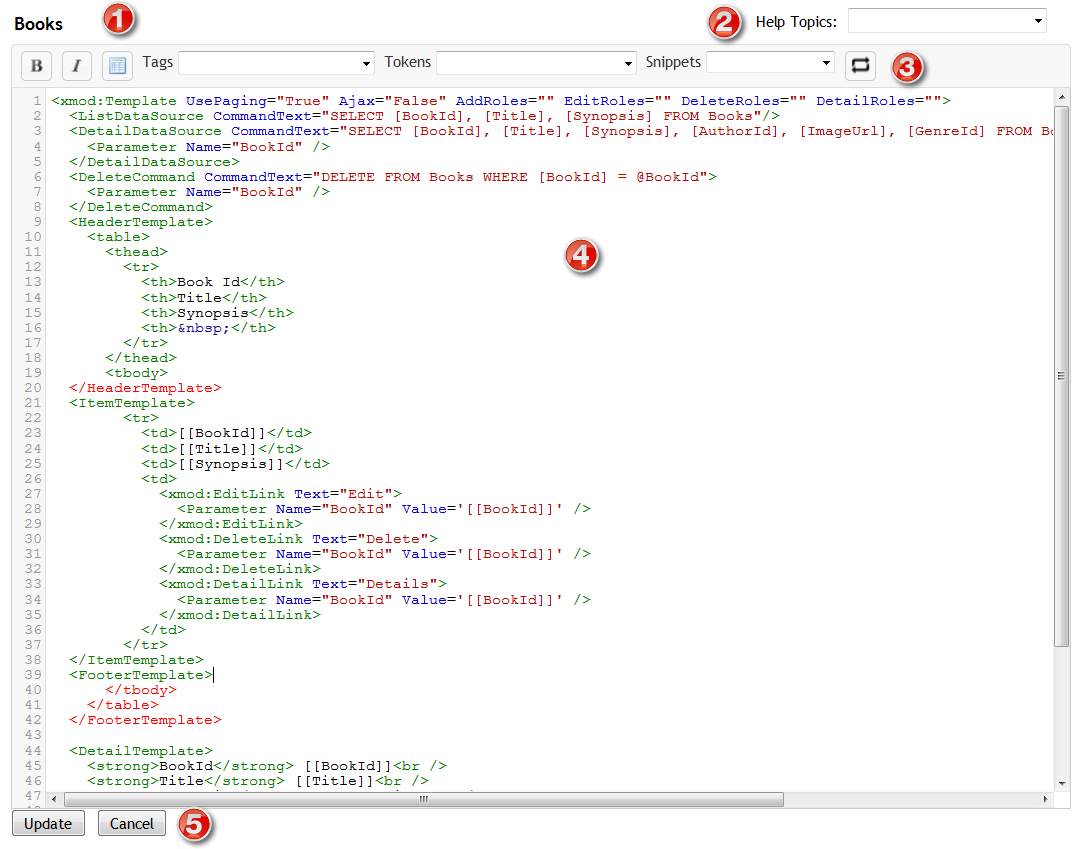Click the 'Book Id' header cell text

pyautogui.click(x=209, y=282)
